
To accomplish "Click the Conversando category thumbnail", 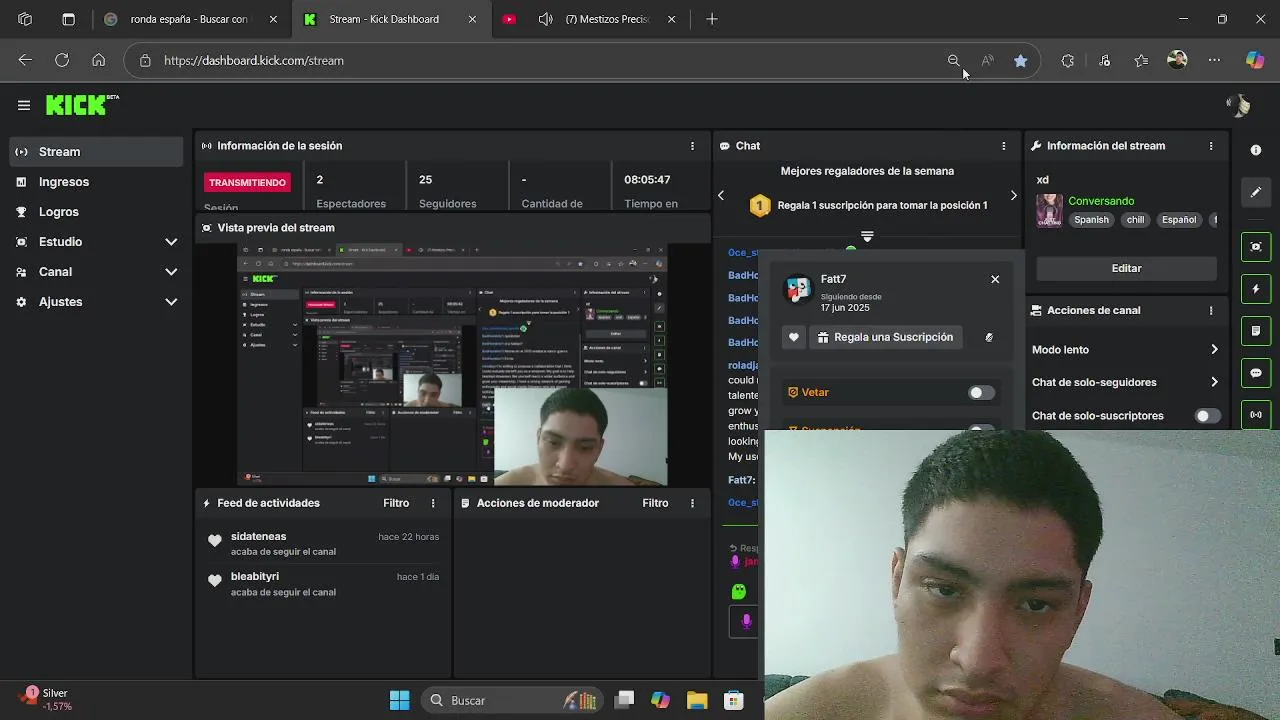I will click(x=1049, y=210).
